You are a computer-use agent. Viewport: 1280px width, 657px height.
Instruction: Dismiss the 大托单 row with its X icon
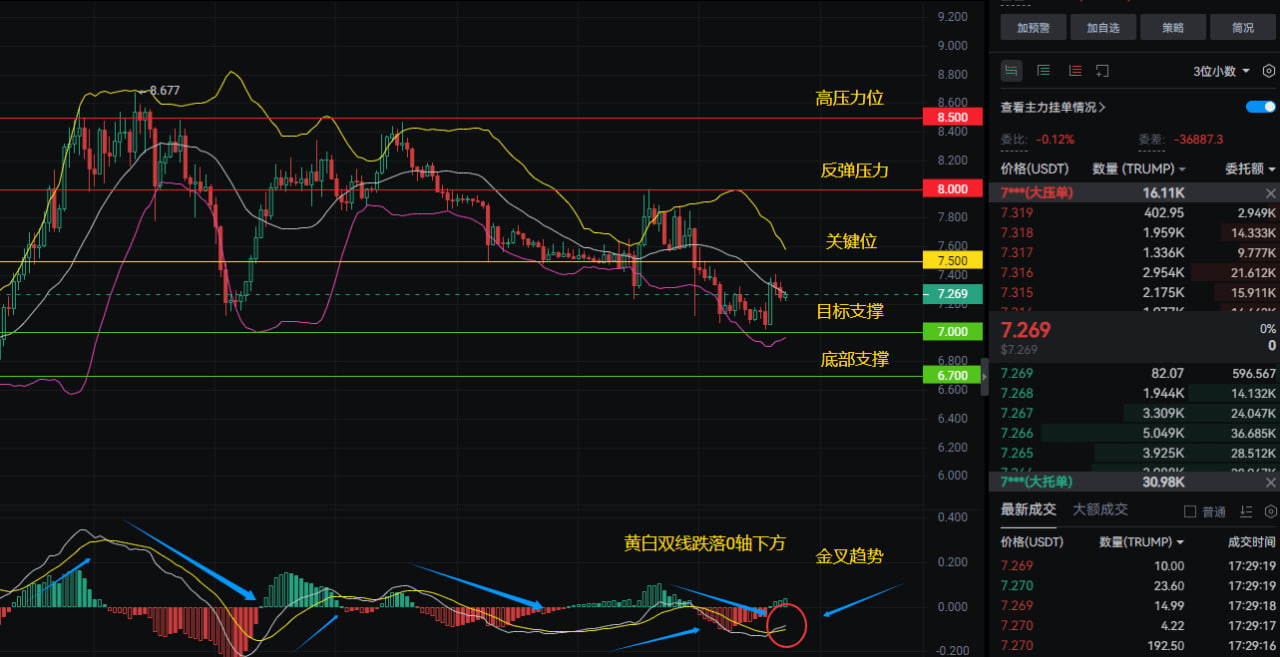tap(1271, 482)
